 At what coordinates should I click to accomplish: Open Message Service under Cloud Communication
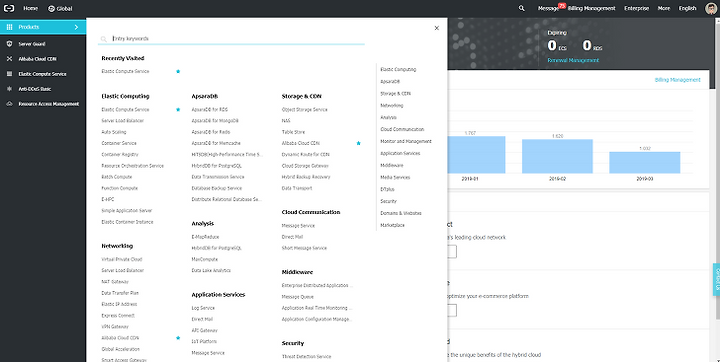click(x=298, y=226)
